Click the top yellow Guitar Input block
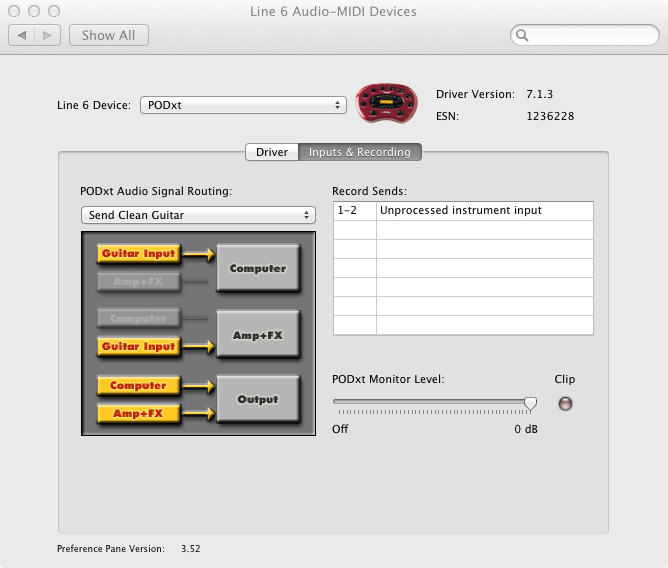The height and width of the screenshot is (568, 668). click(x=138, y=254)
